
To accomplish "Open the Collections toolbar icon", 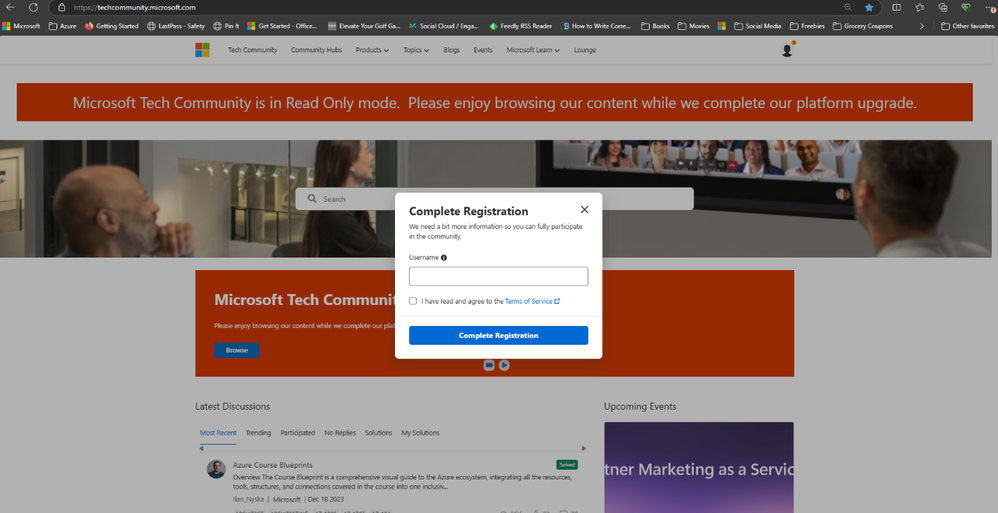I will click(943, 8).
